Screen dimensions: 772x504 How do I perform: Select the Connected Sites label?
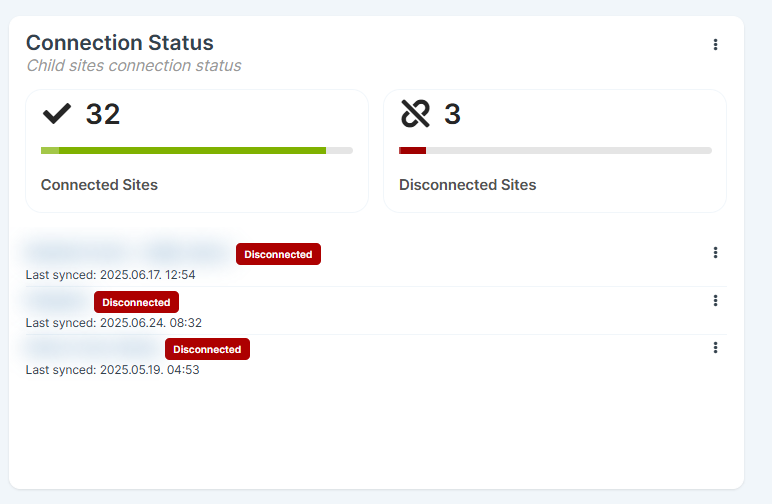(x=99, y=185)
